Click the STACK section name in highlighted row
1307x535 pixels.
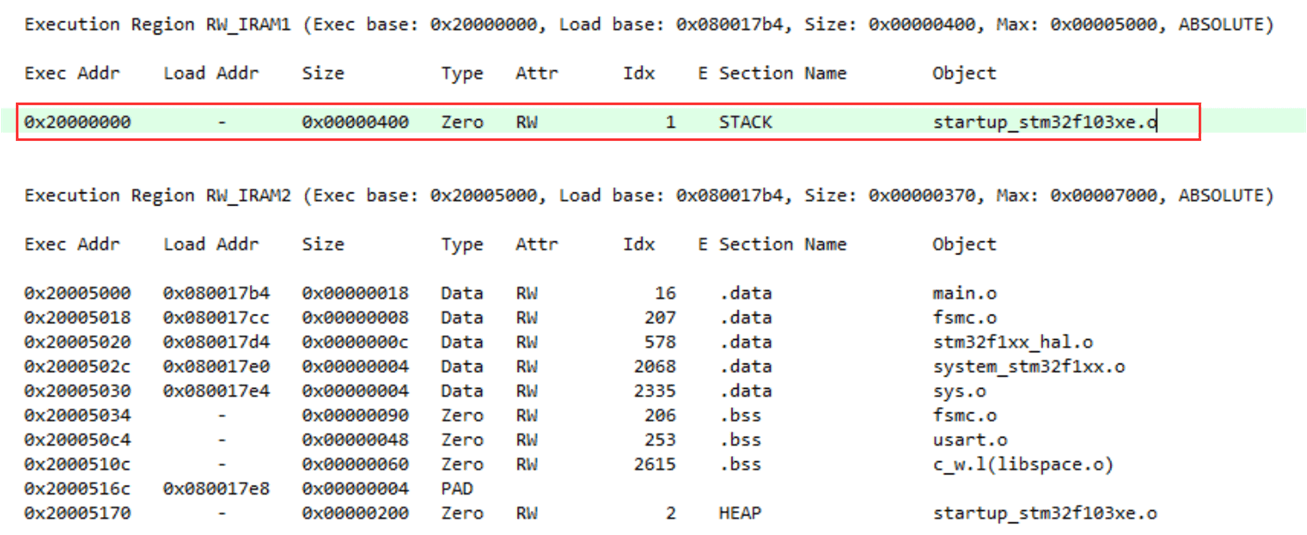tap(745, 123)
